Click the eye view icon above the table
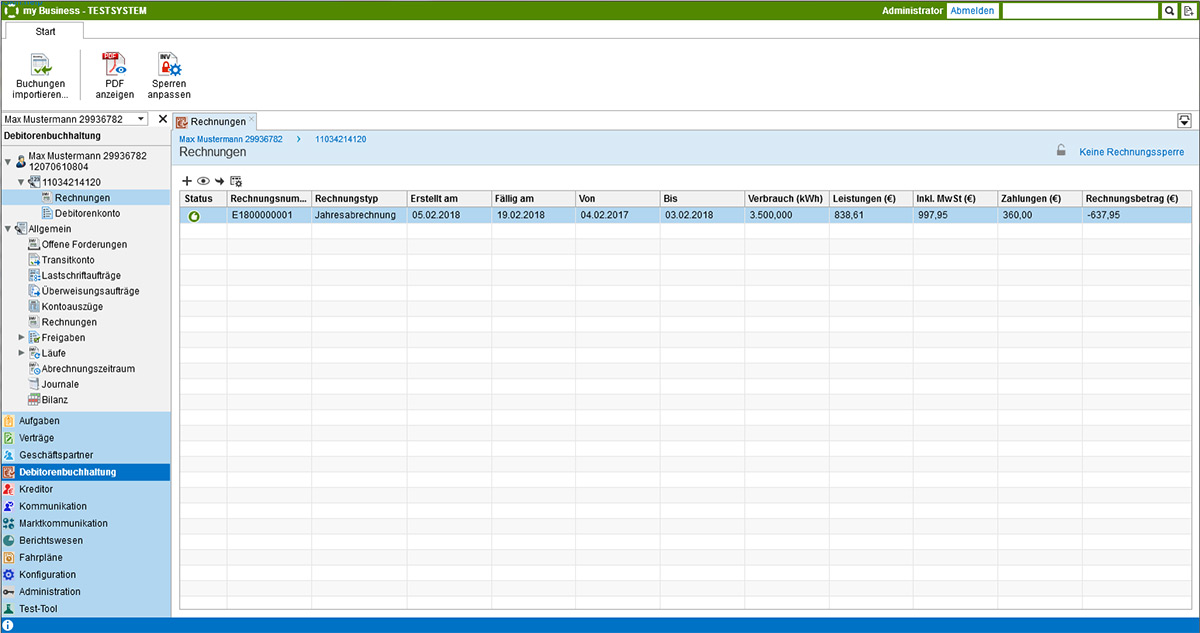Screen dimensions: 1200x633 pos(203,181)
